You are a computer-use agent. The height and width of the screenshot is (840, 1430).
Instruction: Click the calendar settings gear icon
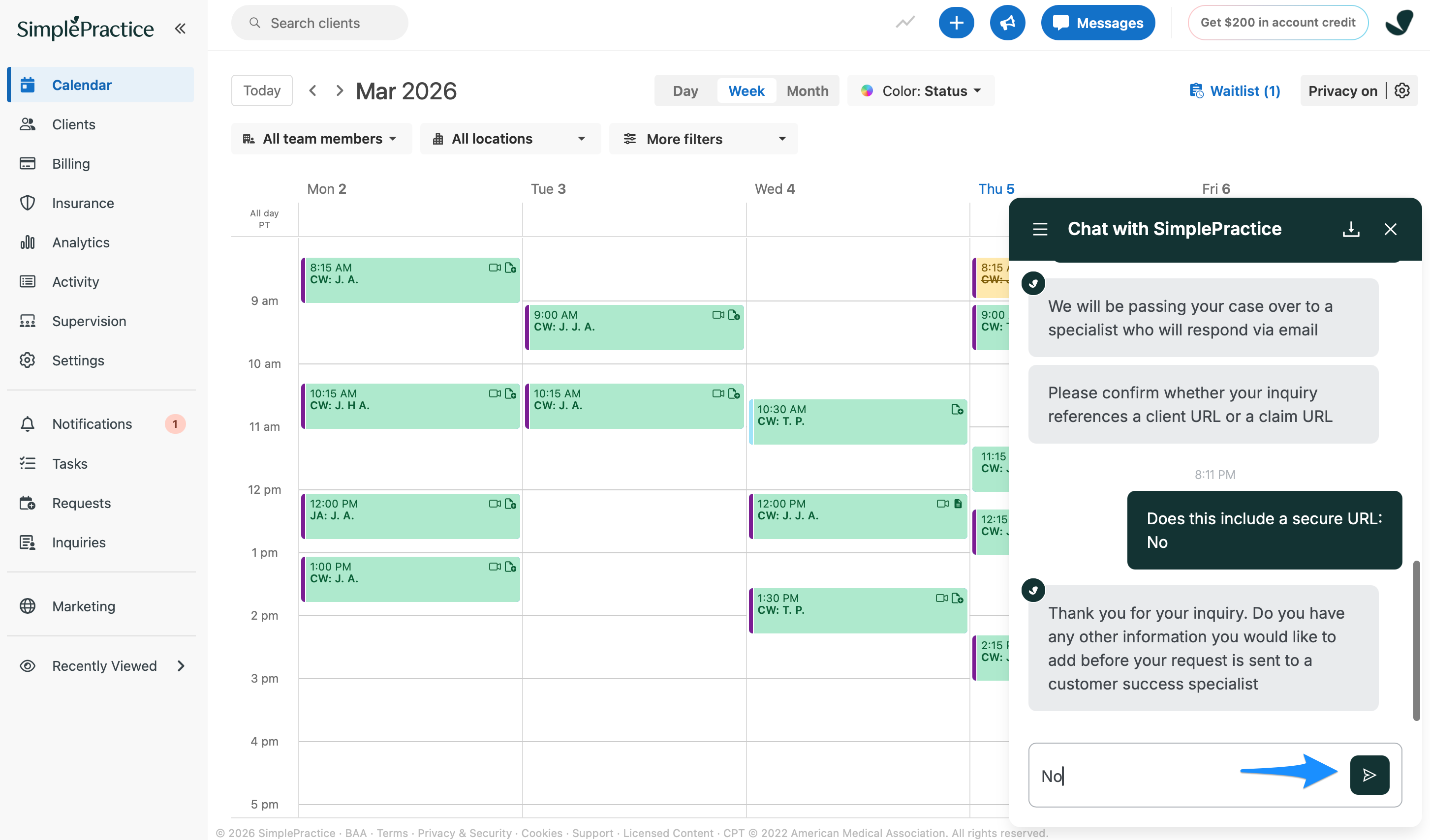(x=1402, y=91)
